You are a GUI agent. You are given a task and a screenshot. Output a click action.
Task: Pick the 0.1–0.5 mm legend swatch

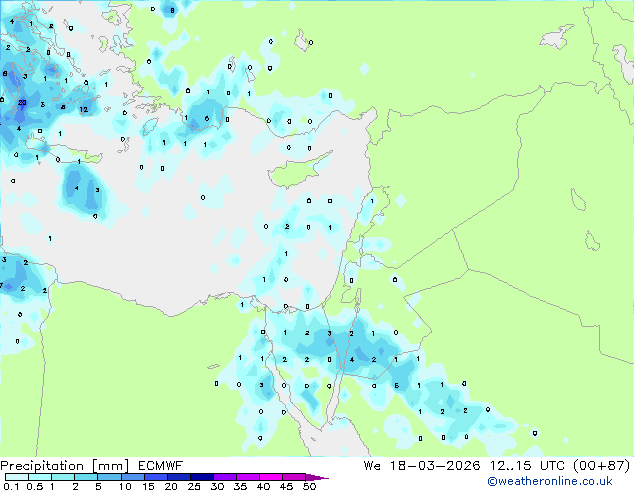(x=17, y=477)
